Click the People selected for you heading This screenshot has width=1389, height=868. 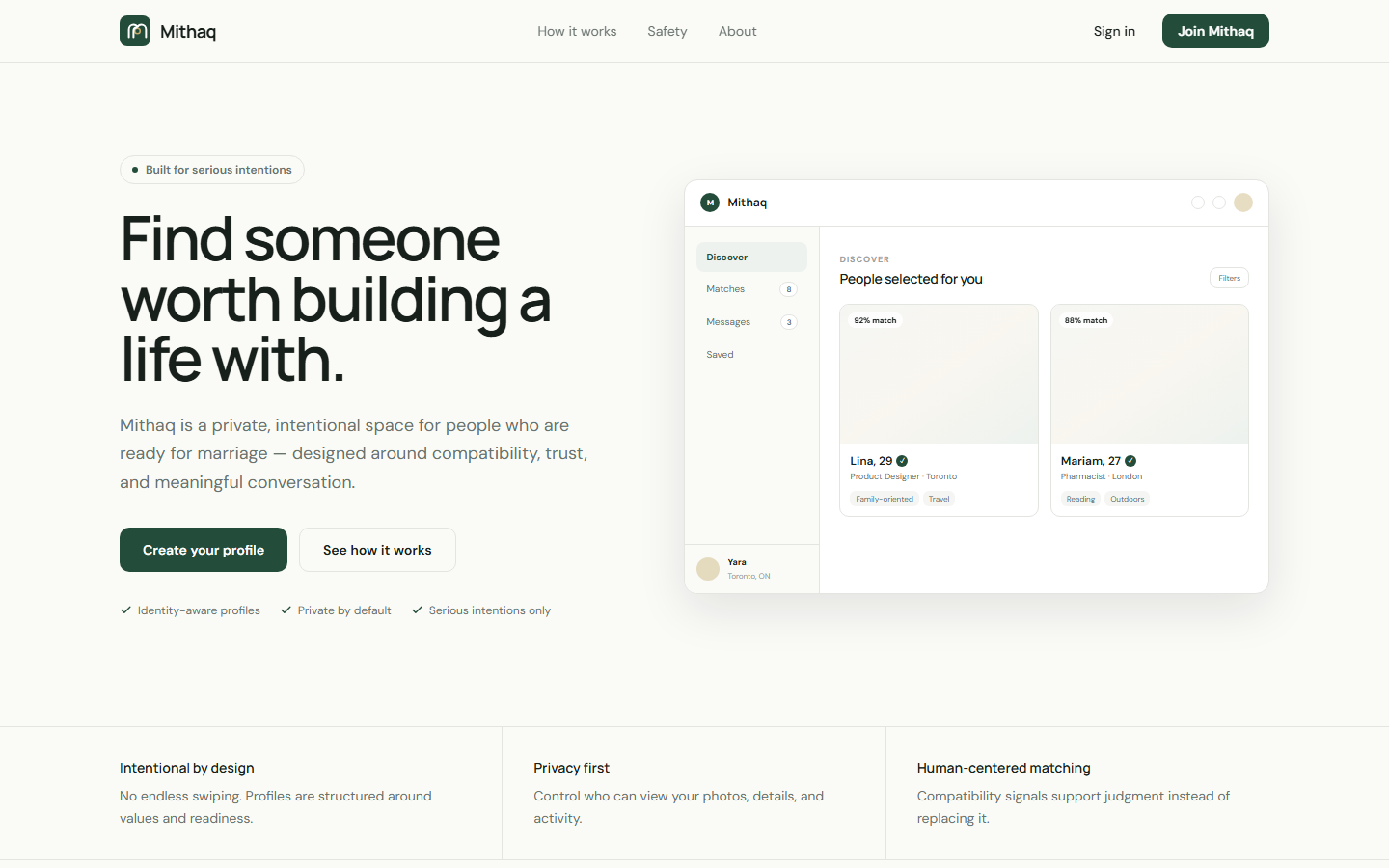[912, 279]
